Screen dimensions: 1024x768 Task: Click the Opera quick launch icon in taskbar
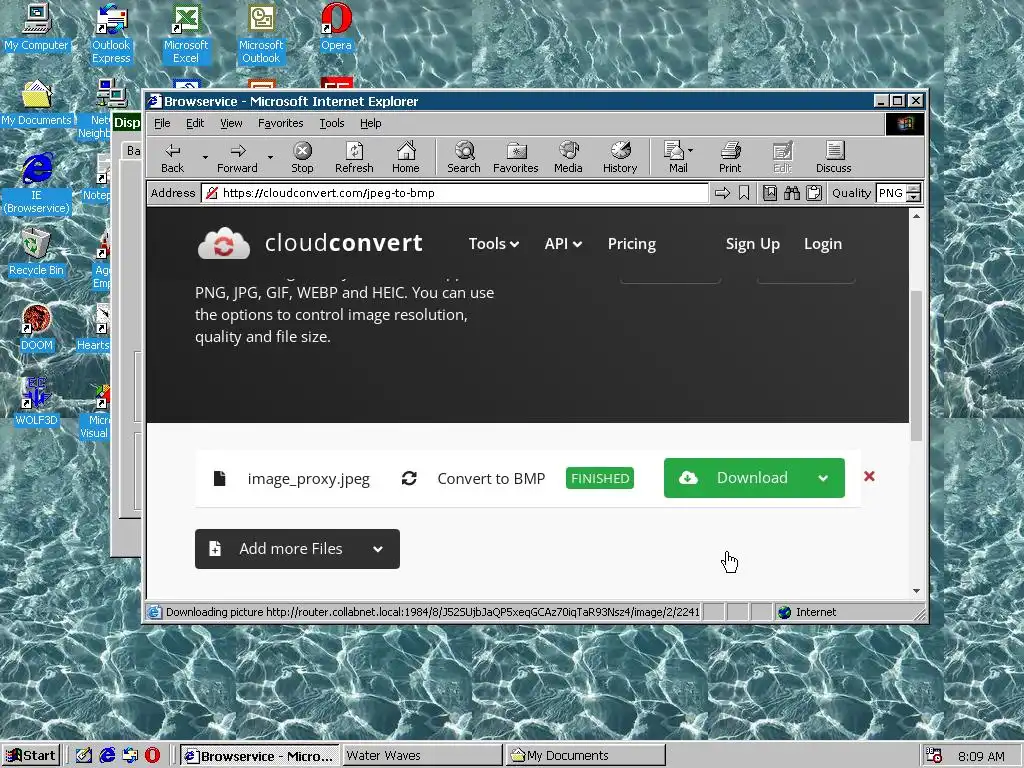click(152, 756)
